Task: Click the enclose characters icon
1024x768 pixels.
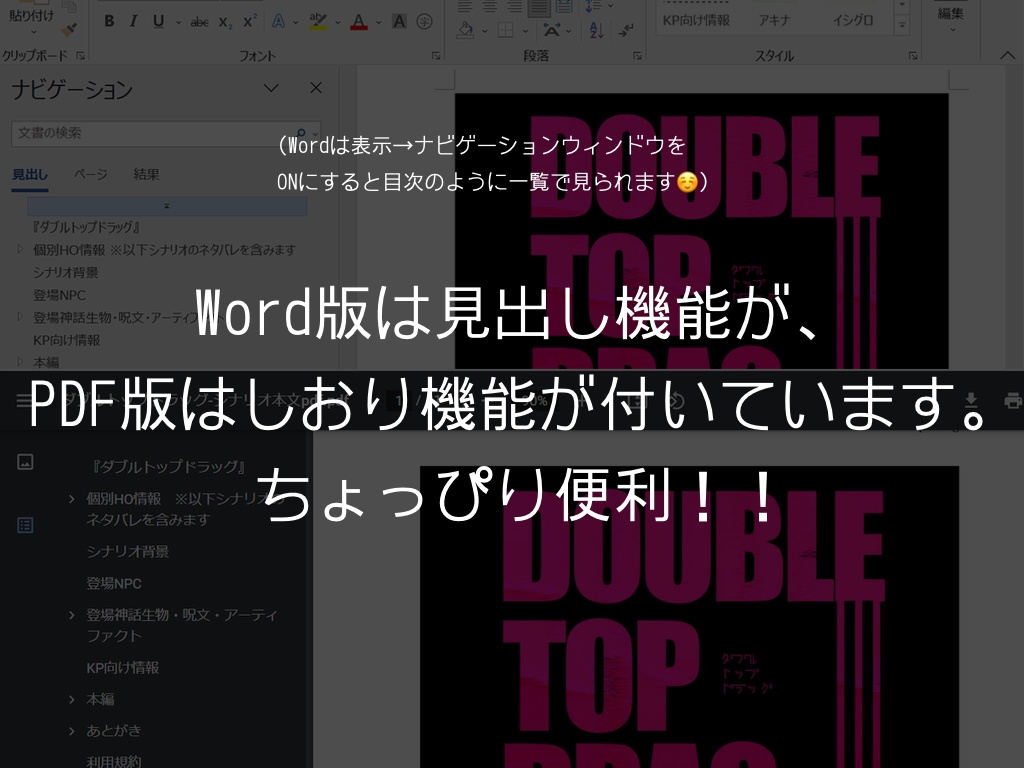Action: point(423,21)
